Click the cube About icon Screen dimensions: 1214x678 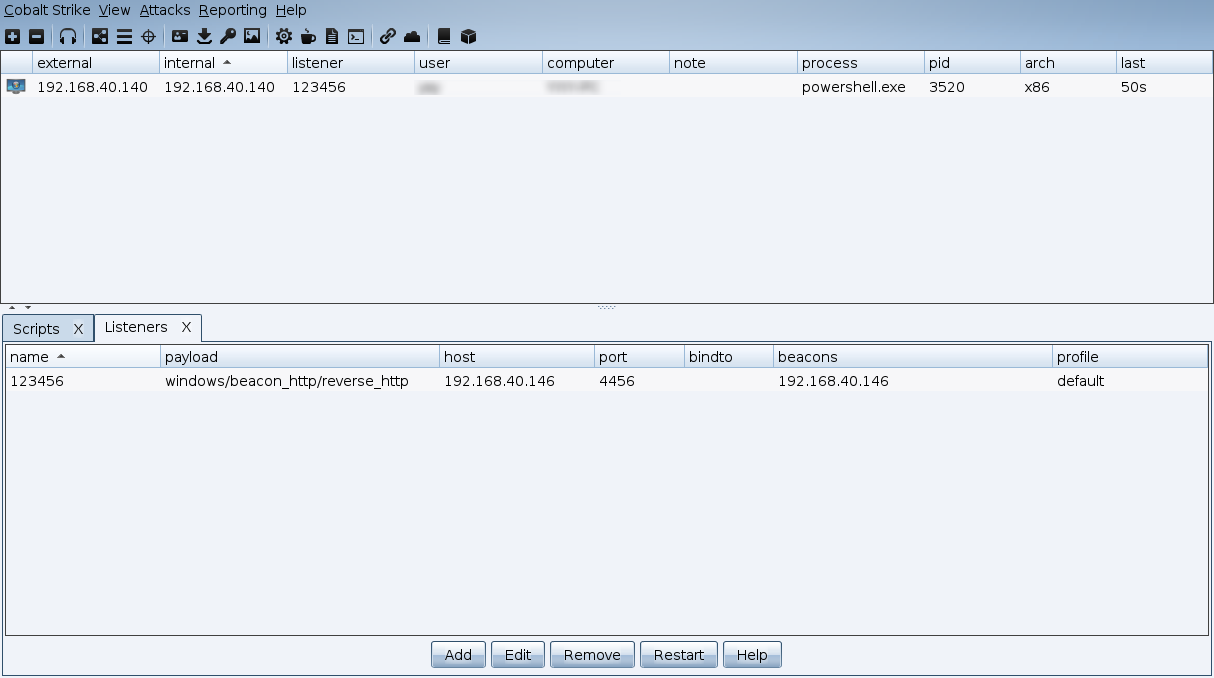pos(468,36)
